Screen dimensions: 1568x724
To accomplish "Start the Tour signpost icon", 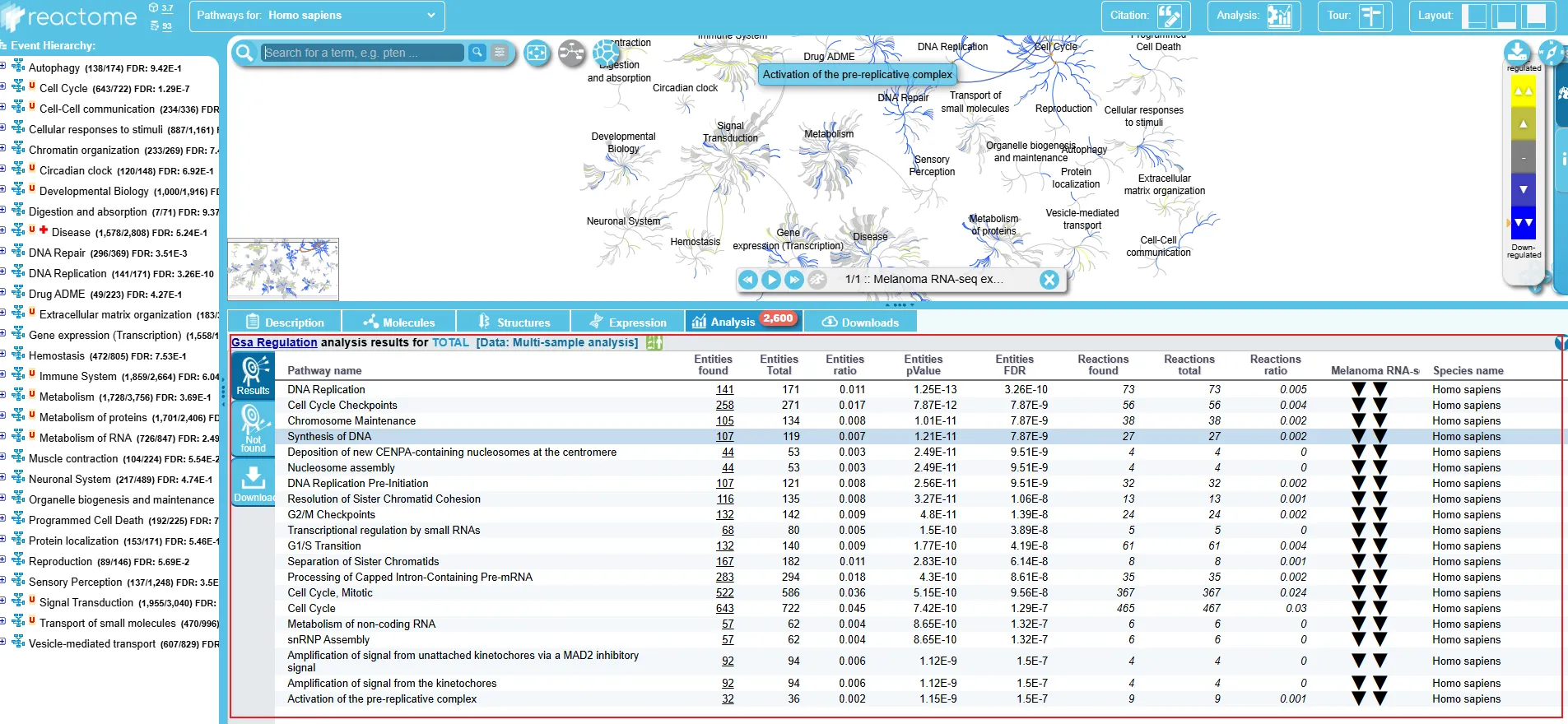I will (1370, 16).
